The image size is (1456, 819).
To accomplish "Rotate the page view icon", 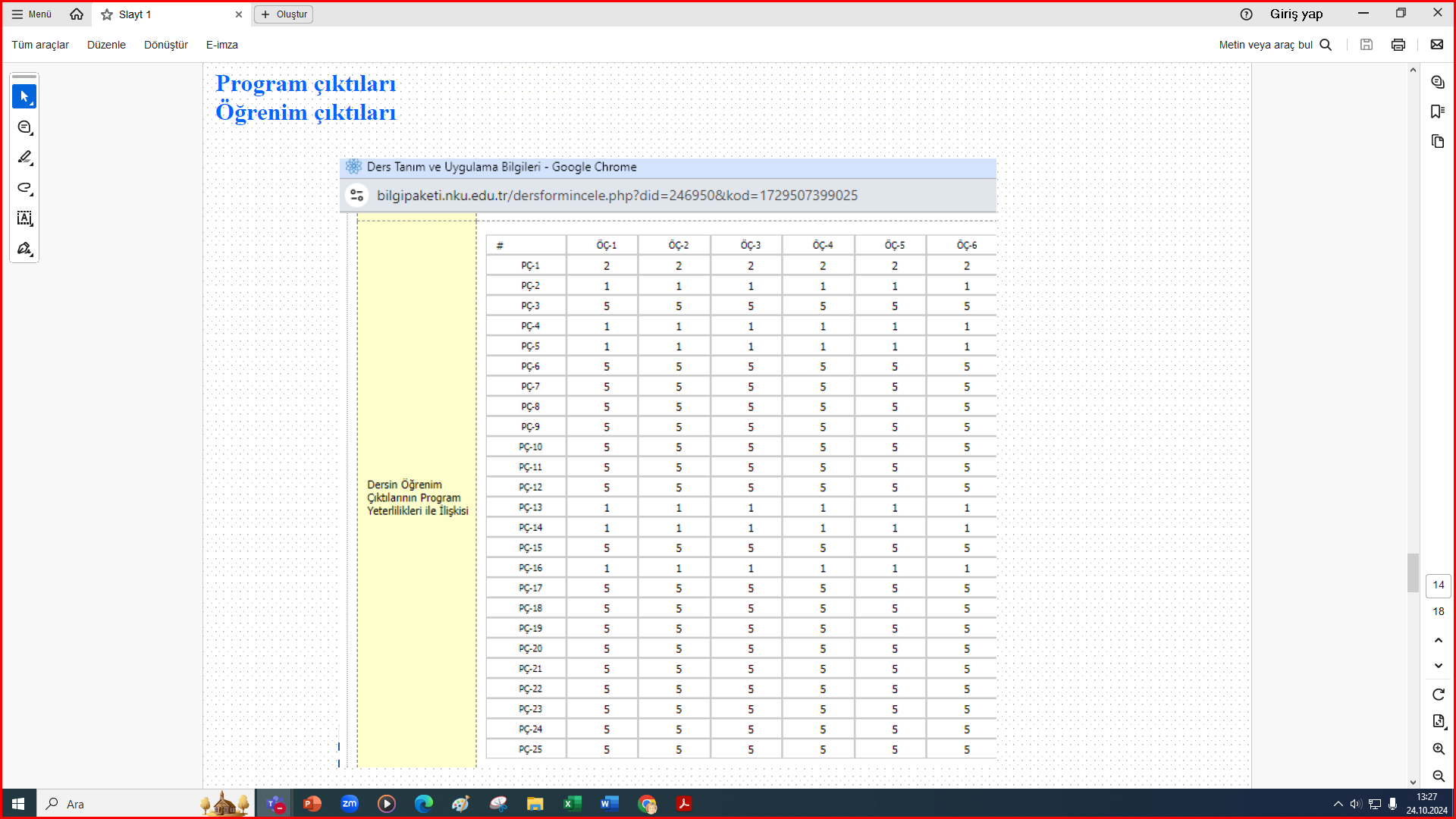I will click(1439, 695).
